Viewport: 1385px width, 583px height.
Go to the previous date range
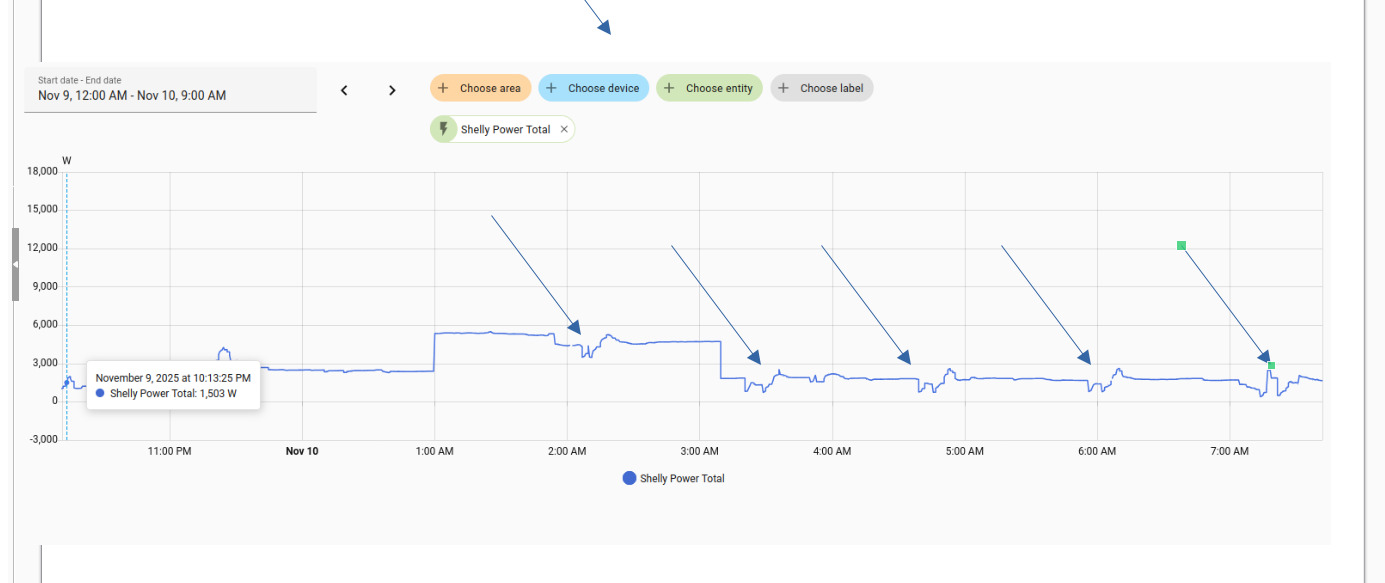[x=344, y=90]
